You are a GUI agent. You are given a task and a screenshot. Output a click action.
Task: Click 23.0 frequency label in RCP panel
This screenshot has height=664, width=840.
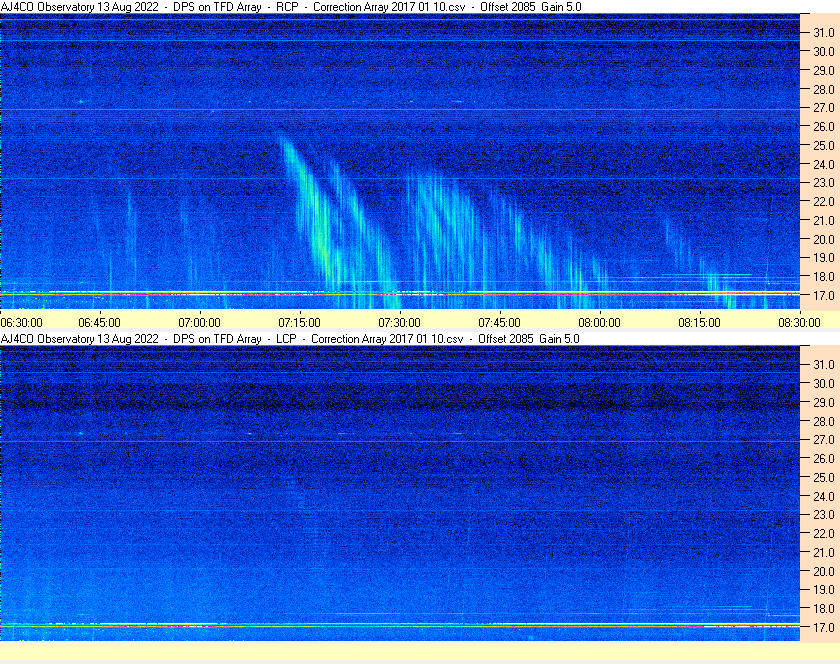click(x=824, y=183)
